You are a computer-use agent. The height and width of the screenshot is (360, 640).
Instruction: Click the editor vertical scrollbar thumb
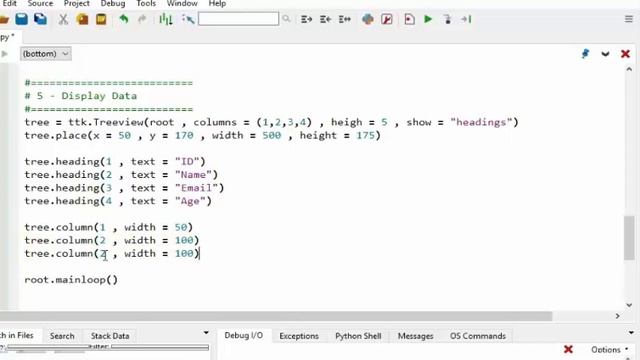click(x=629, y=238)
